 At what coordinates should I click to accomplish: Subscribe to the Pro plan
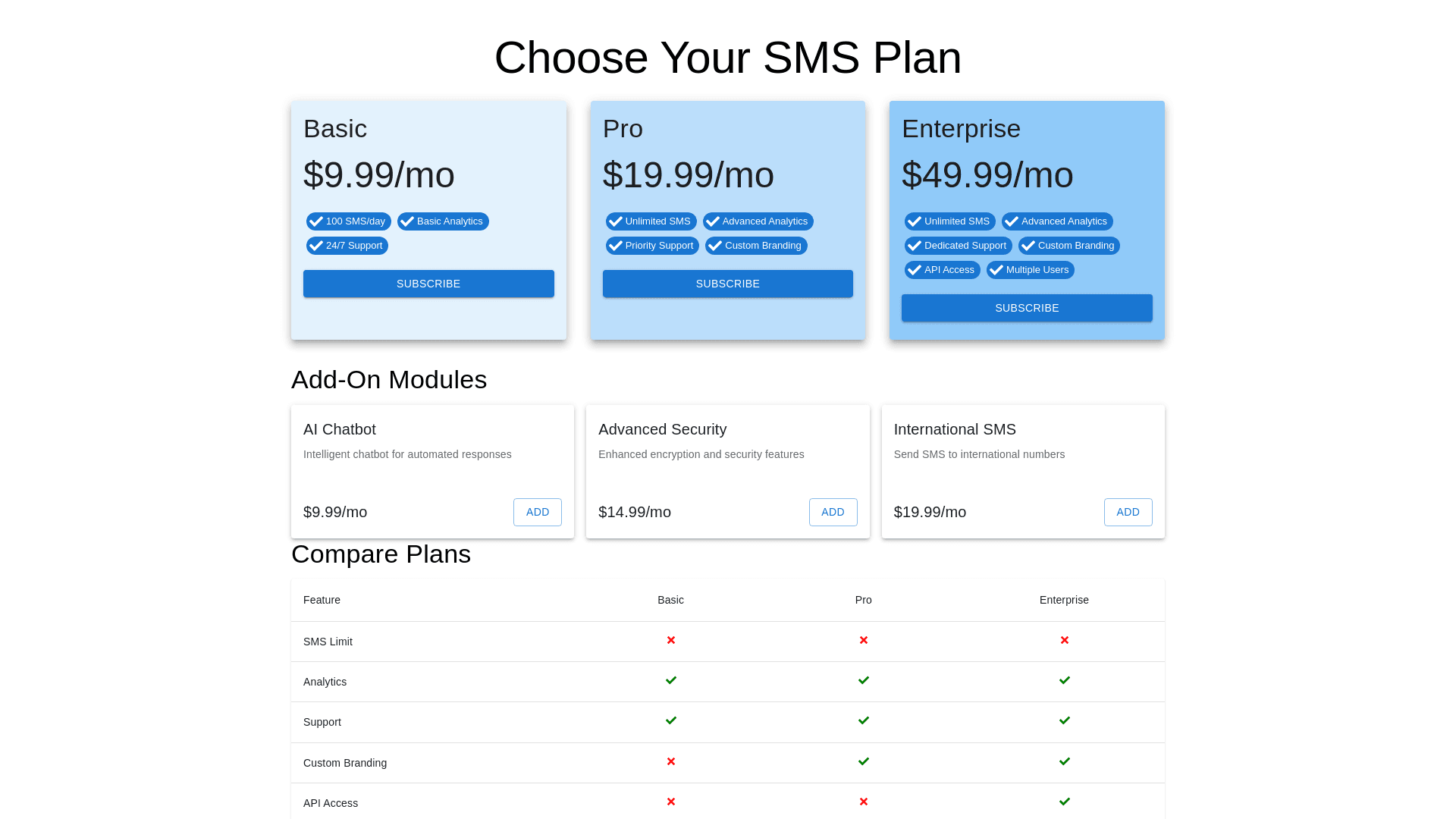coord(727,284)
